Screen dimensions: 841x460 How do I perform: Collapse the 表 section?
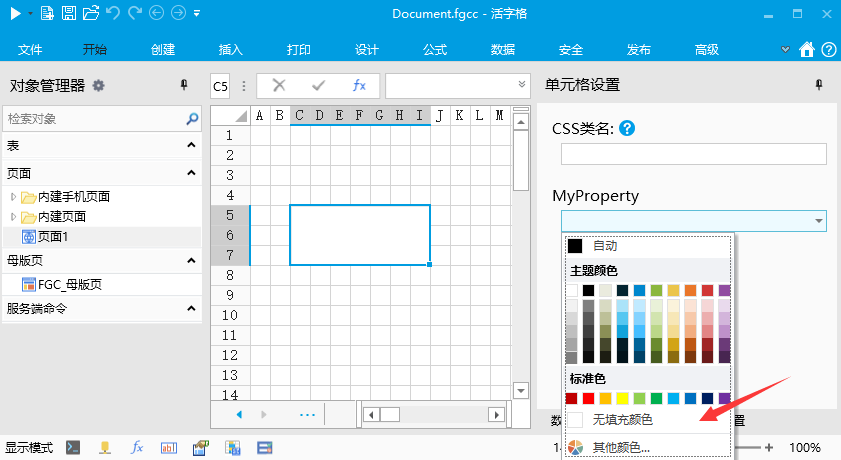tap(191, 145)
